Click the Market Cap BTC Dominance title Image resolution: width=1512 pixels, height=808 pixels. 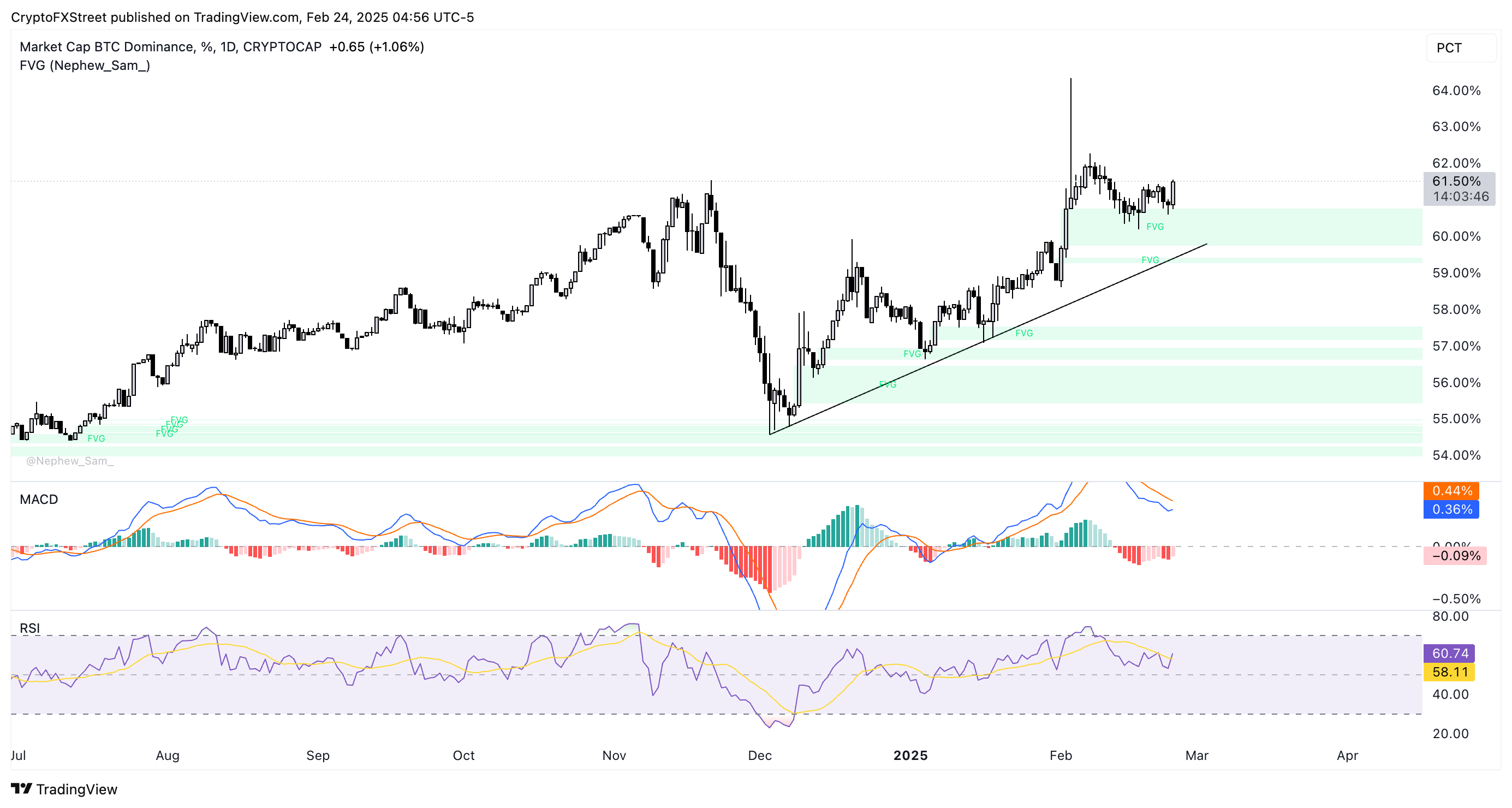[x=106, y=47]
